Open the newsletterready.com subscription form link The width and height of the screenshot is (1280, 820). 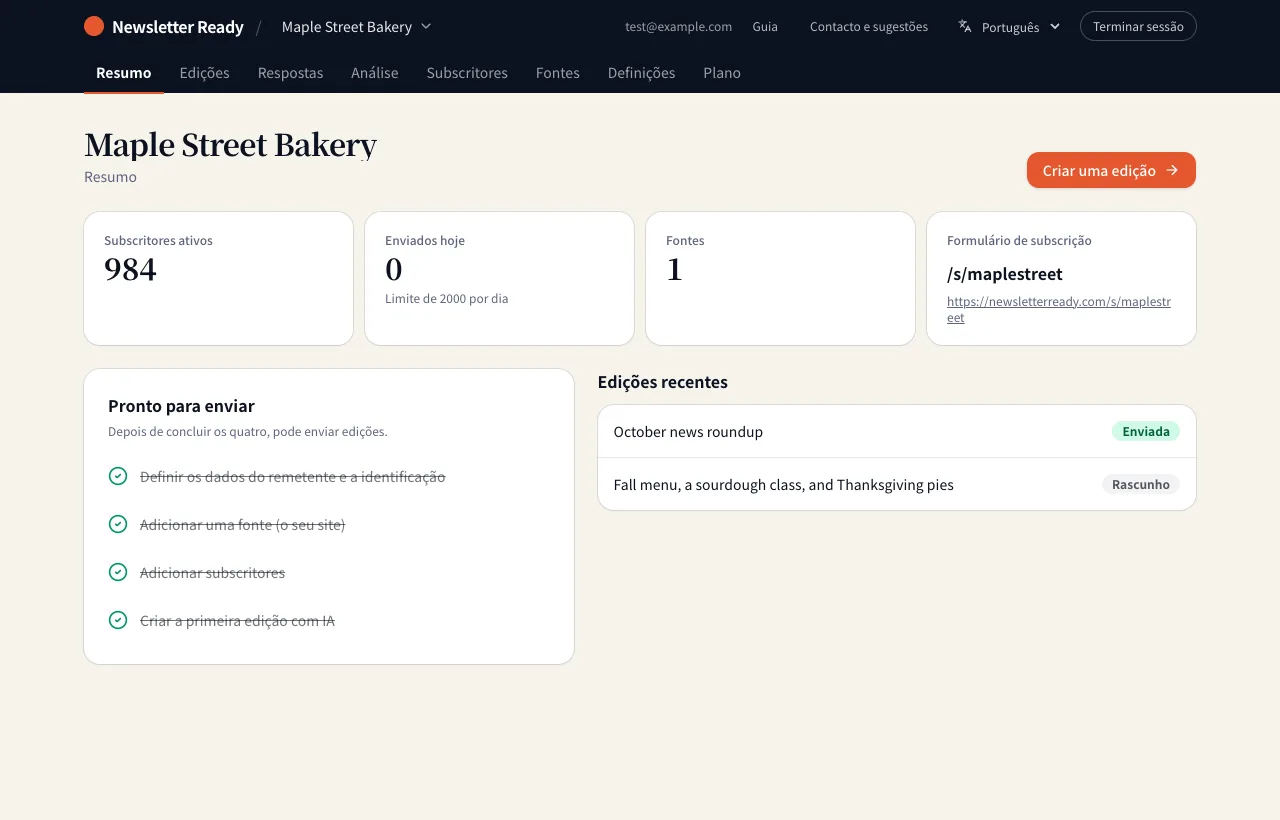(x=1059, y=309)
